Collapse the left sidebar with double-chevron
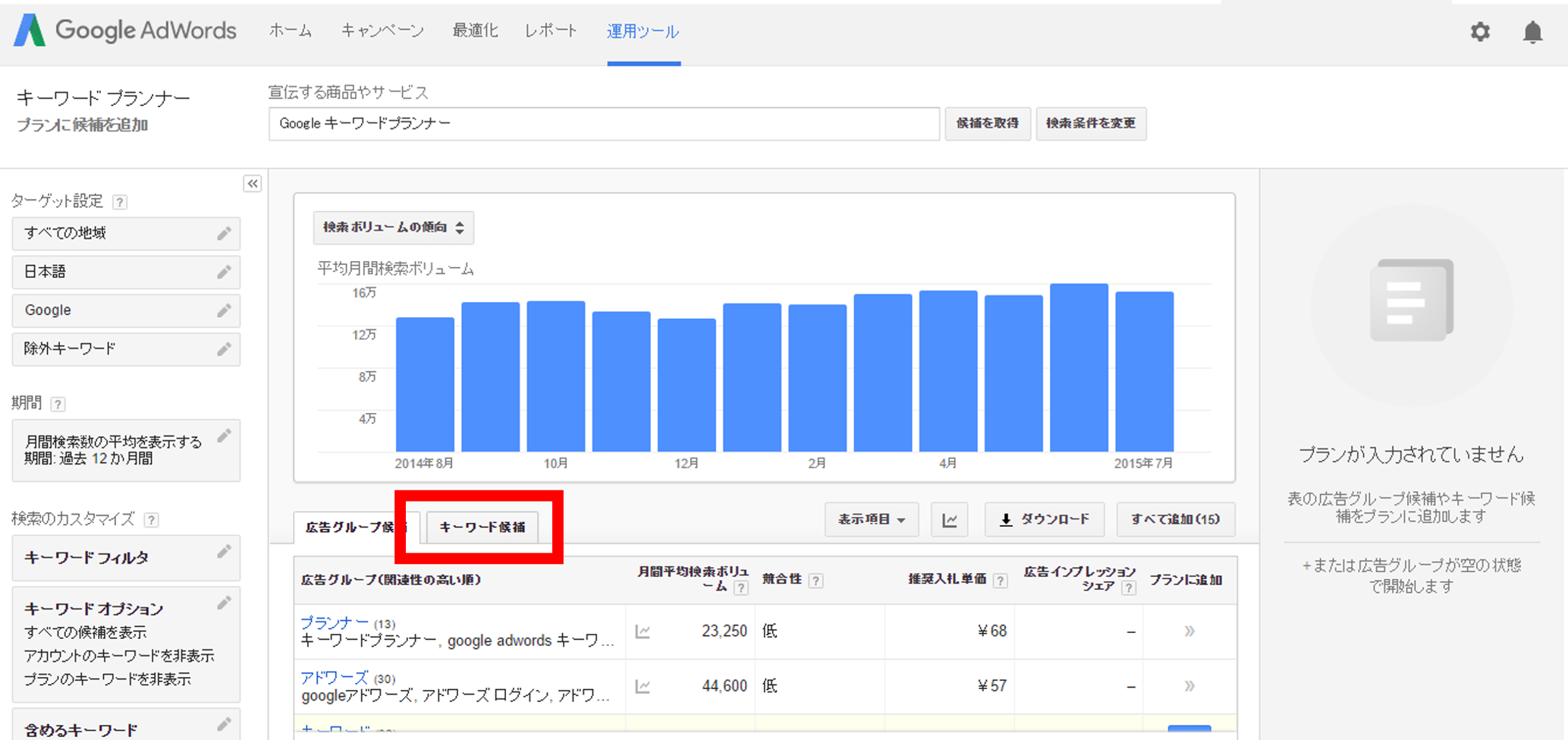 click(253, 184)
